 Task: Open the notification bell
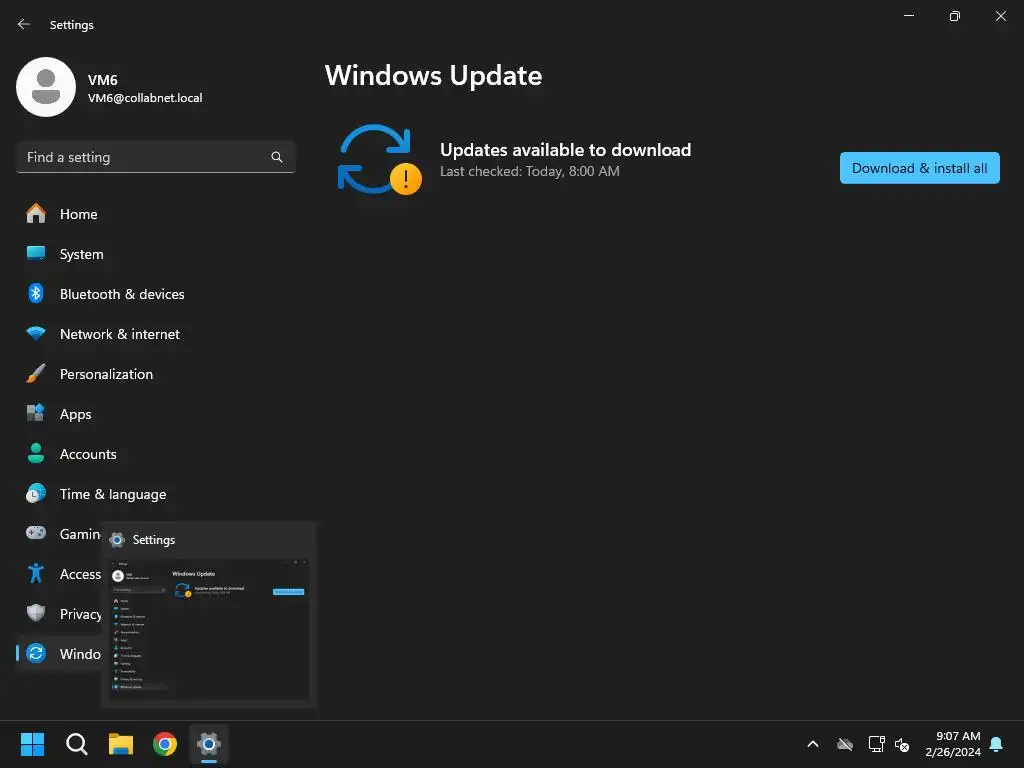(997, 744)
